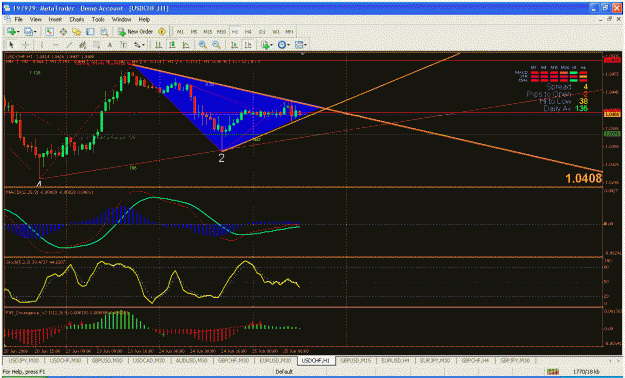Select the Crosshair tool
This screenshot has width=625, height=378.
(25, 45)
